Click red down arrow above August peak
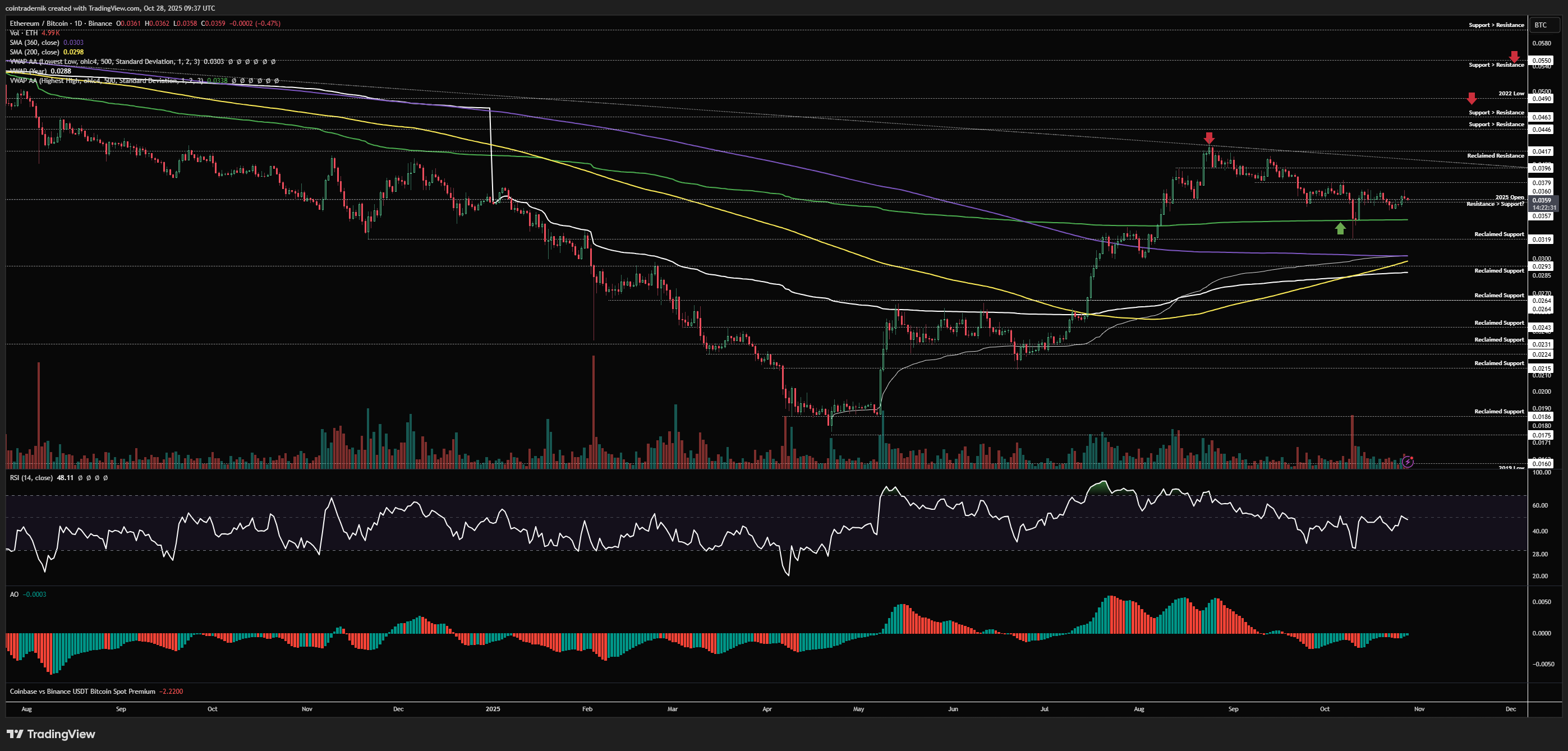The image size is (1568, 751). coord(1210,138)
